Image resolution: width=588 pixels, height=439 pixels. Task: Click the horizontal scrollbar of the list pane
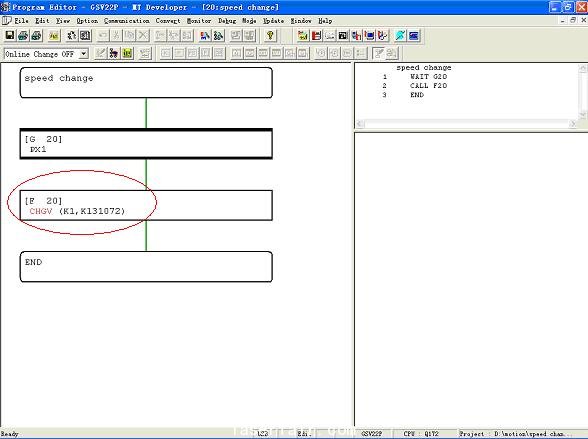pyautogui.click(x=466, y=124)
